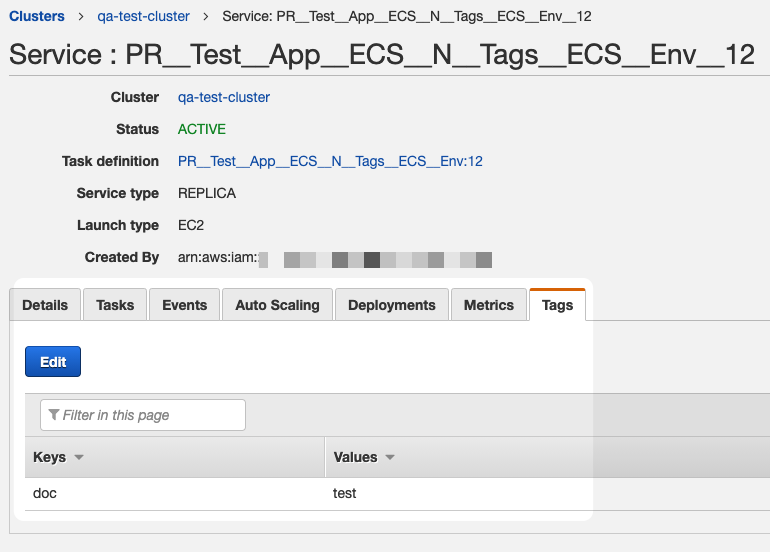This screenshot has width=770, height=552.
Task: Click the REPLICA service type value
Action: pos(207,193)
